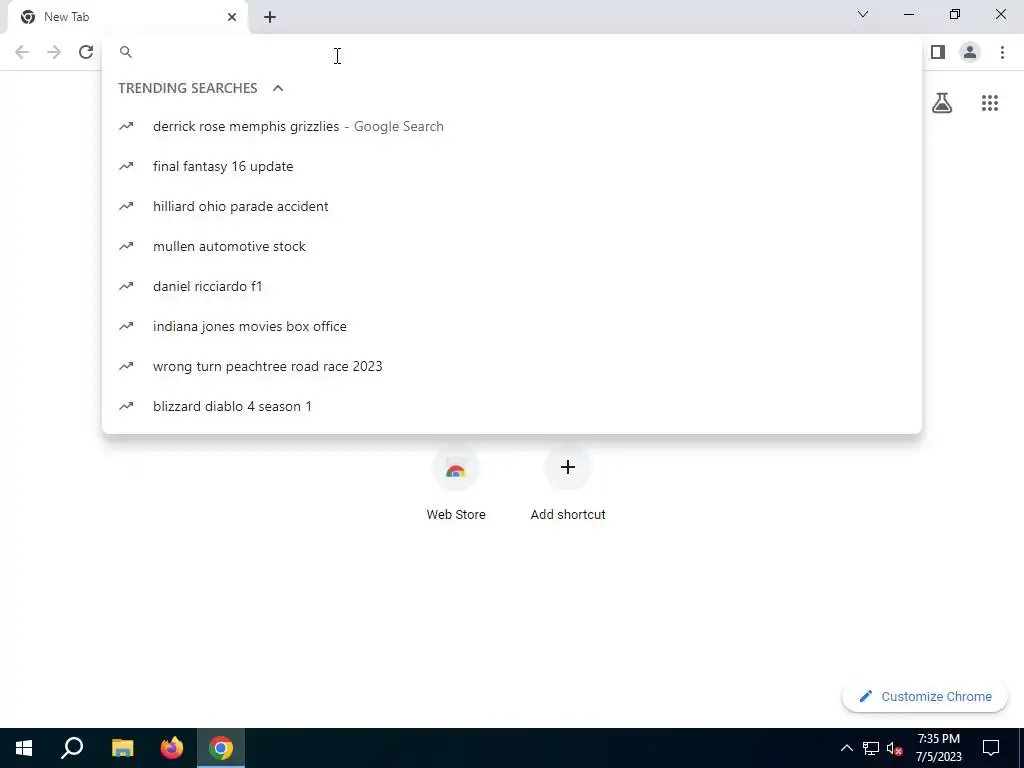The width and height of the screenshot is (1024, 768).
Task: Click the muted volume tray icon
Action: click(x=895, y=748)
